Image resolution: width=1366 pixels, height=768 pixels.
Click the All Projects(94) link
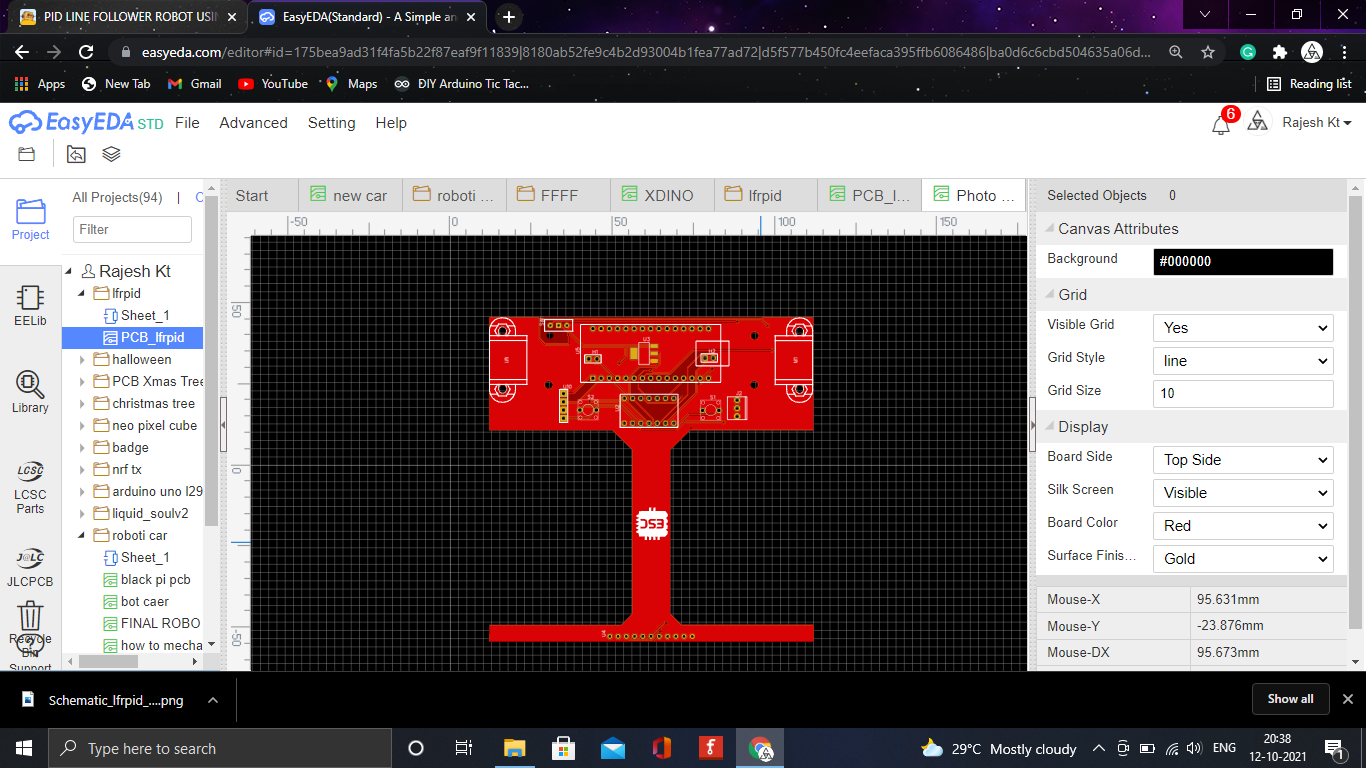(117, 197)
